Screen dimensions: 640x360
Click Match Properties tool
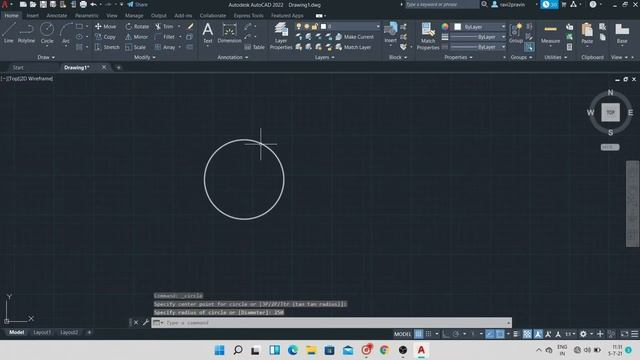click(428, 36)
